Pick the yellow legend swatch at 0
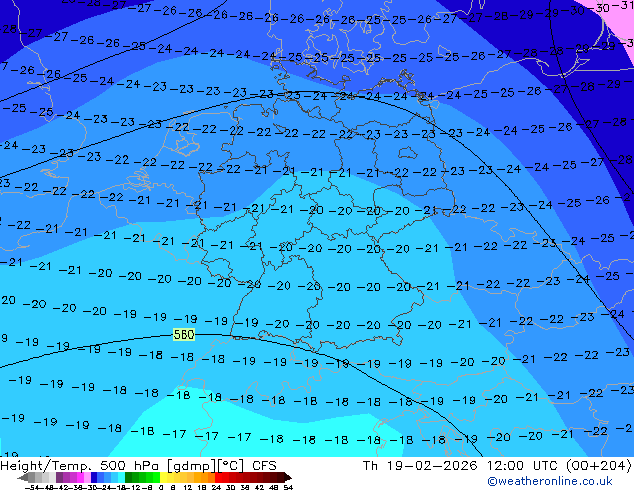Image resolution: width=634 pixels, height=490 pixels. (x=164, y=477)
